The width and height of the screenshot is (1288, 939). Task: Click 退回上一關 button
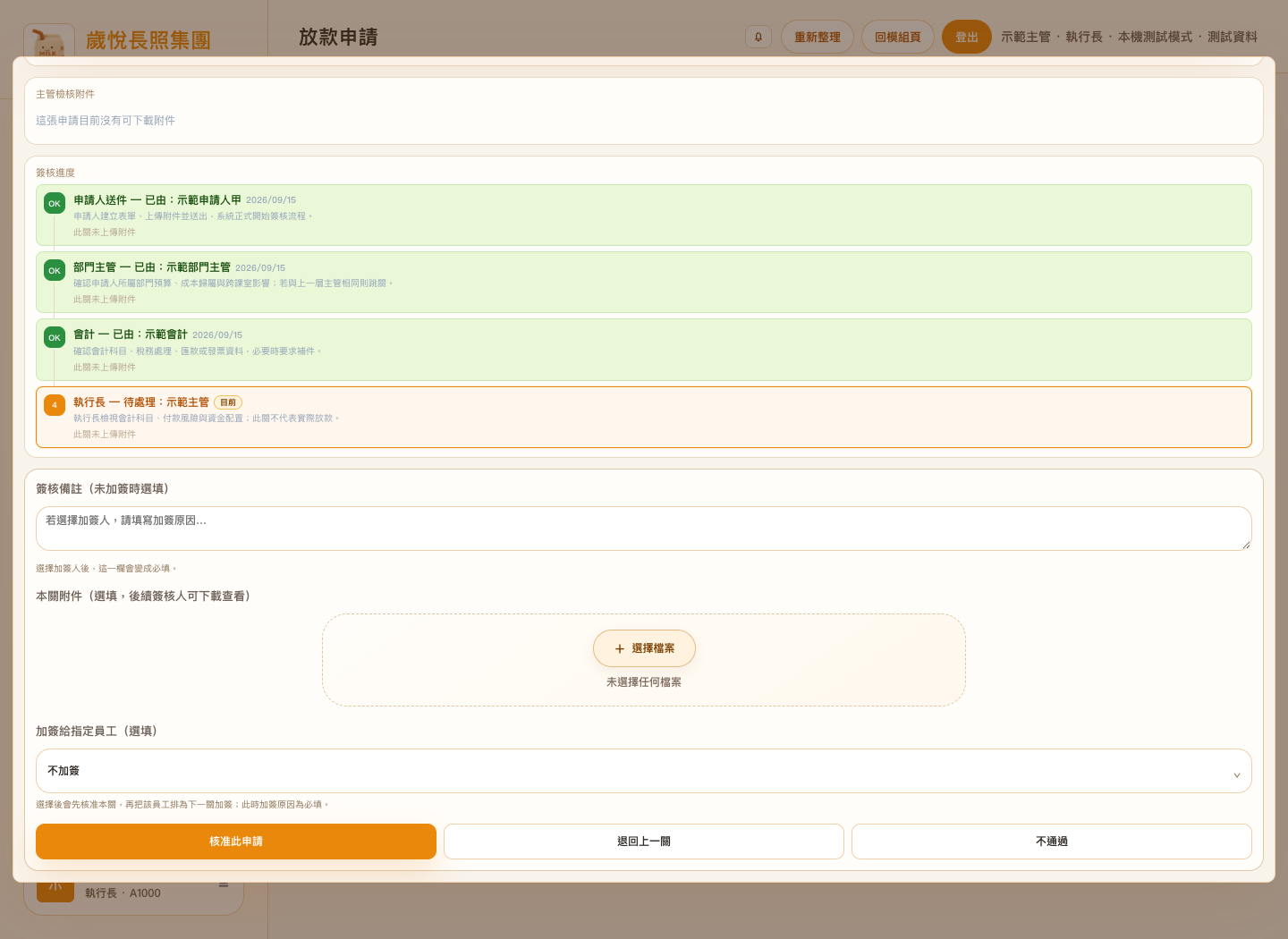click(x=644, y=842)
